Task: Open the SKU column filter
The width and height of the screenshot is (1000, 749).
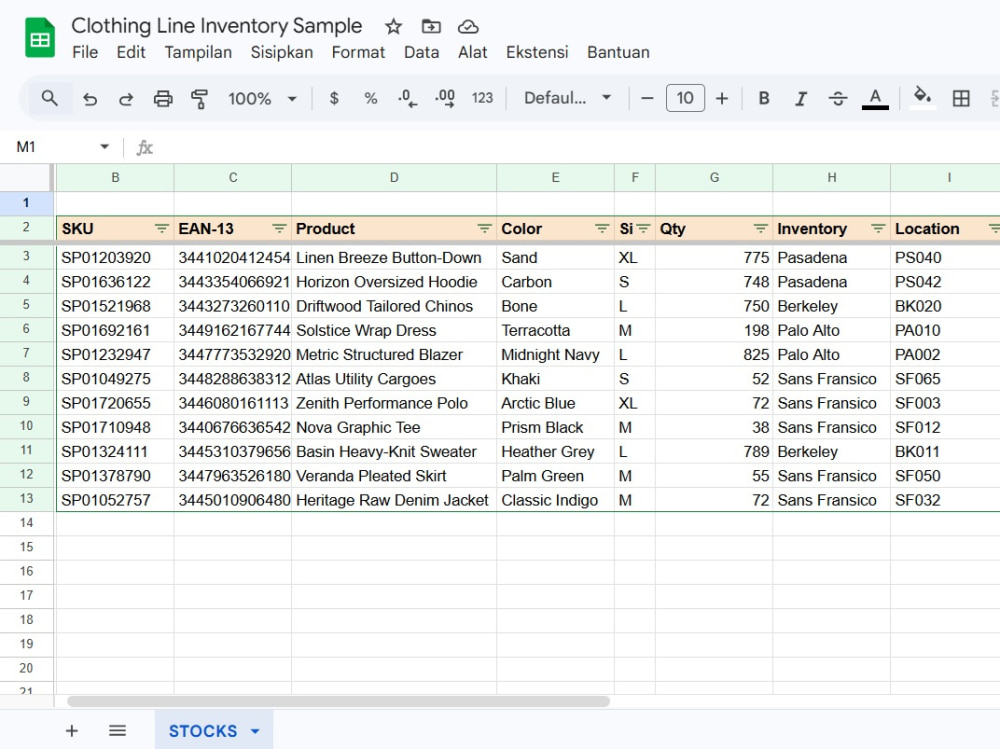Action: click(161, 228)
